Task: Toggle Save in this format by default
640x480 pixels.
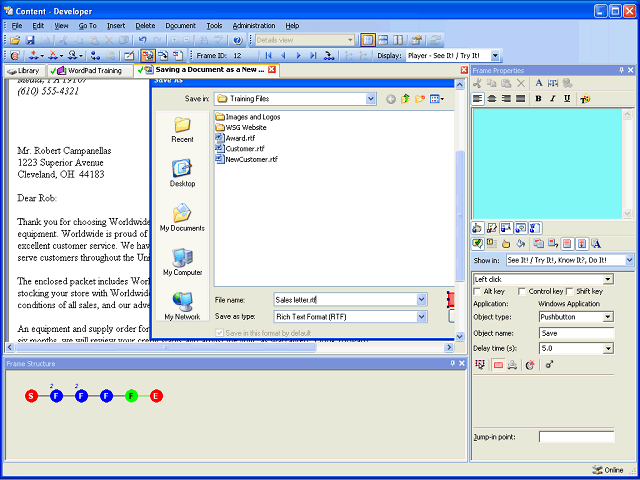Action: pos(220,333)
